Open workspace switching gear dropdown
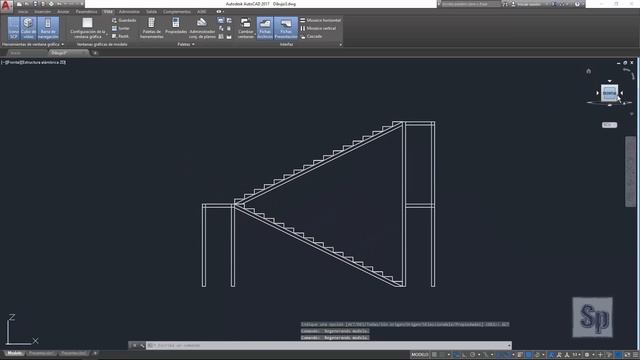Viewport: 640px width, 360px height. tap(588, 355)
